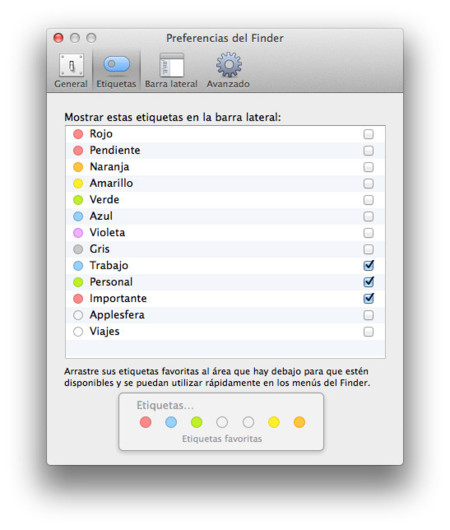450x530 pixels.
Task: Open the Avanzado gear icon
Action: point(229,65)
